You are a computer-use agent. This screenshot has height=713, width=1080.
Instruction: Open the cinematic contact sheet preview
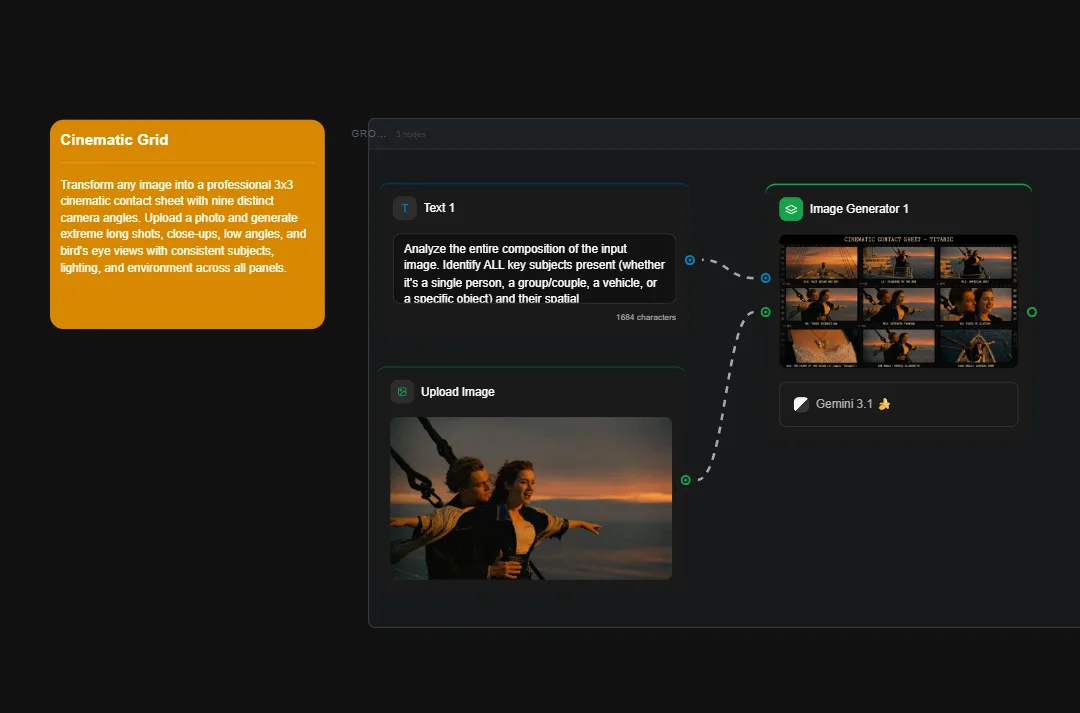(898, 301)
